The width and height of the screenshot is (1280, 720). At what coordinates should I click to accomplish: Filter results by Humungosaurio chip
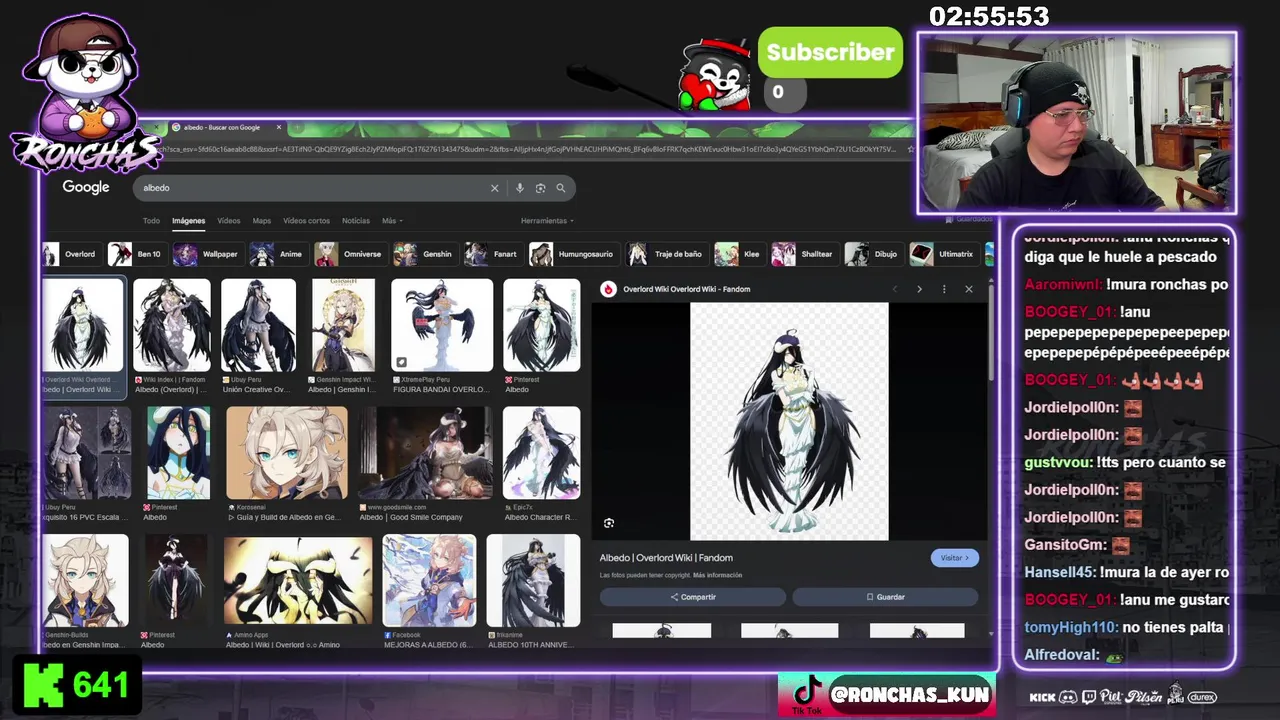[x=573, y=254]
